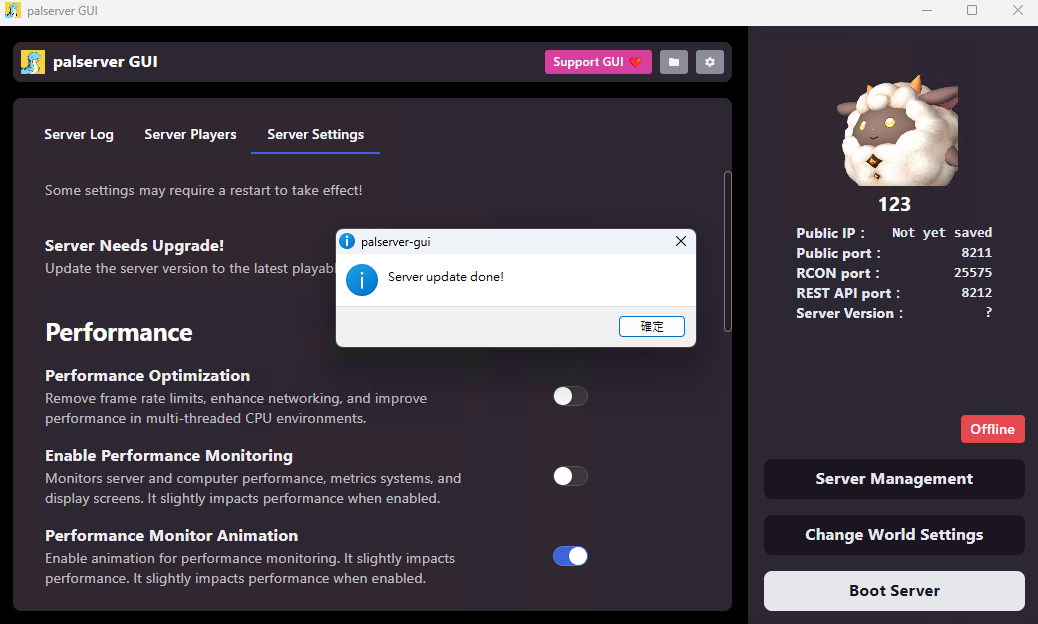Viewport: 1038px width, 624px height.
Task: Switch to the Server Log tab
Action: tap(79, 134)
